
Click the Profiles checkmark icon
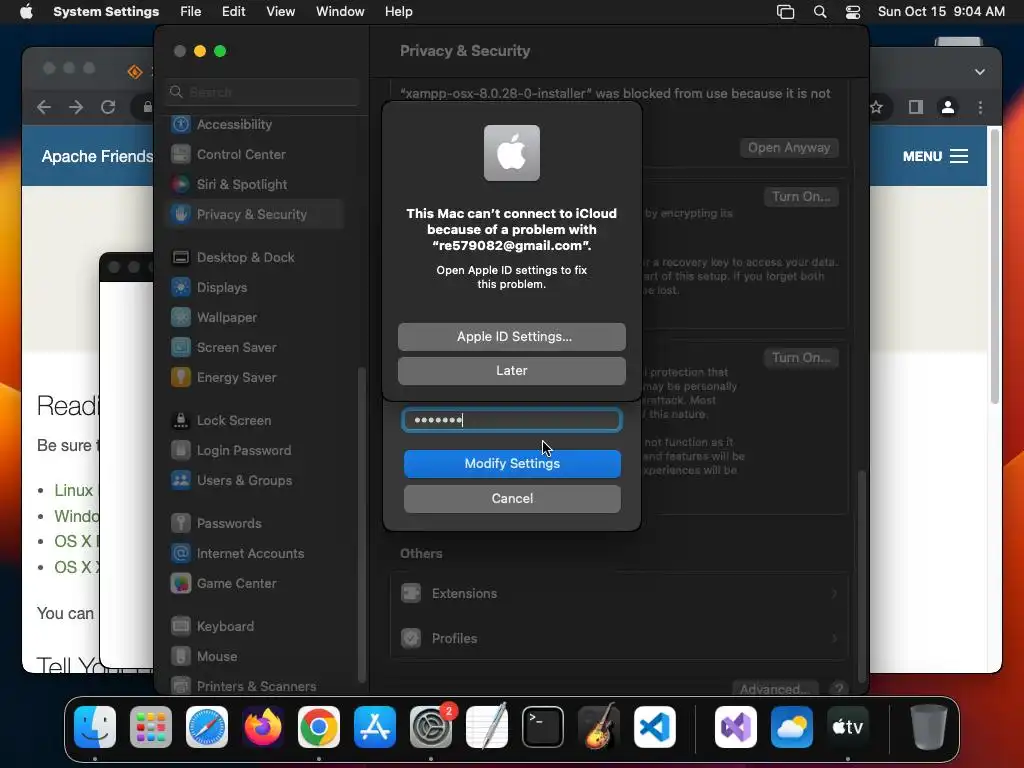[x=411, y=638]
